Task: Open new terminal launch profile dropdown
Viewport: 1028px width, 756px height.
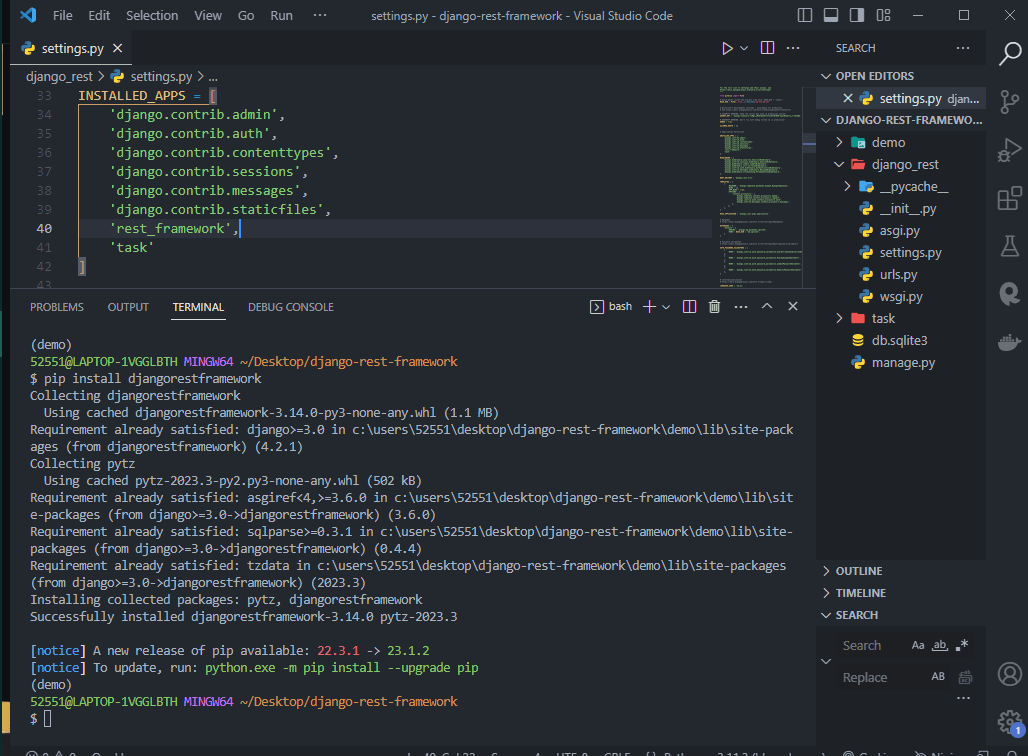Action: [x=666, y=306]
